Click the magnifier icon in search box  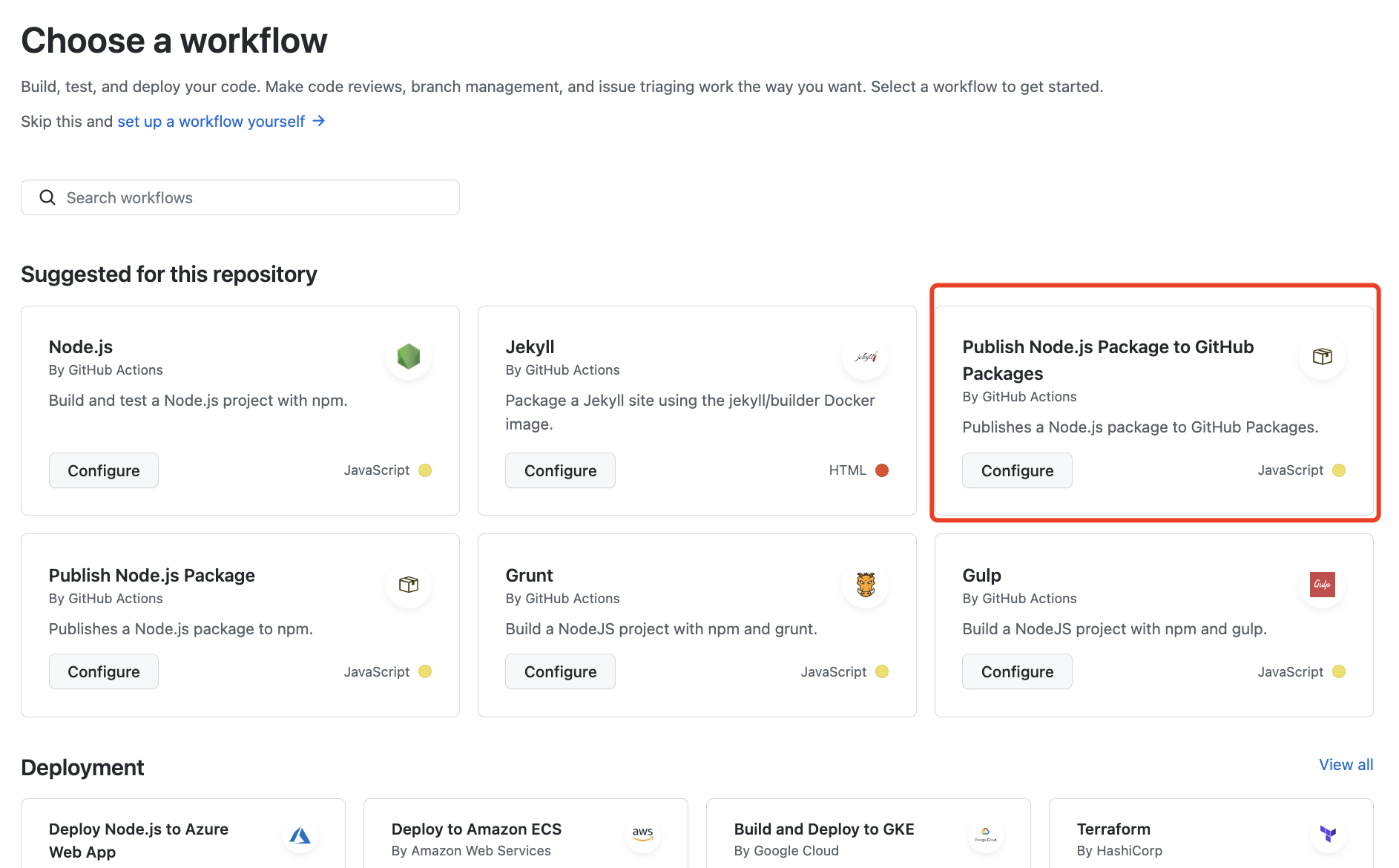point(47,197)
